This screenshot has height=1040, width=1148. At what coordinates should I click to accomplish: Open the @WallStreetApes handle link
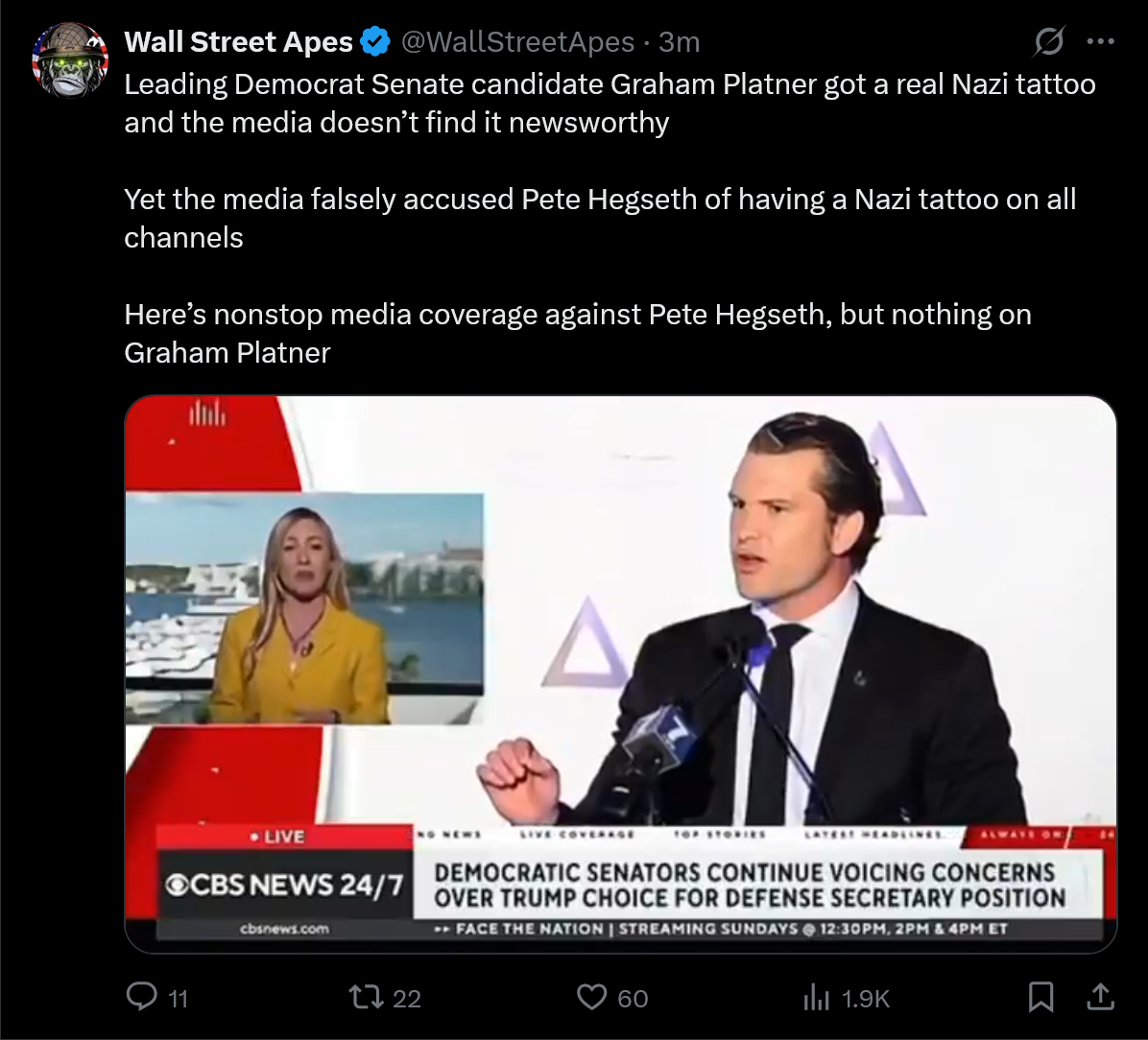click(517, 41)
